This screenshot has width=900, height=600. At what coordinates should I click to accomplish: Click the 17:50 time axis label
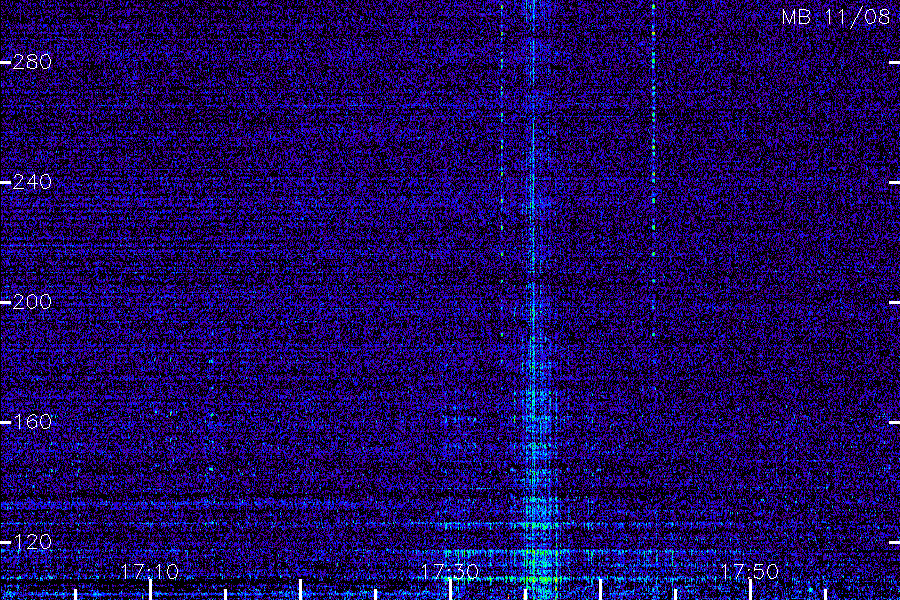[x=749, y=572]
